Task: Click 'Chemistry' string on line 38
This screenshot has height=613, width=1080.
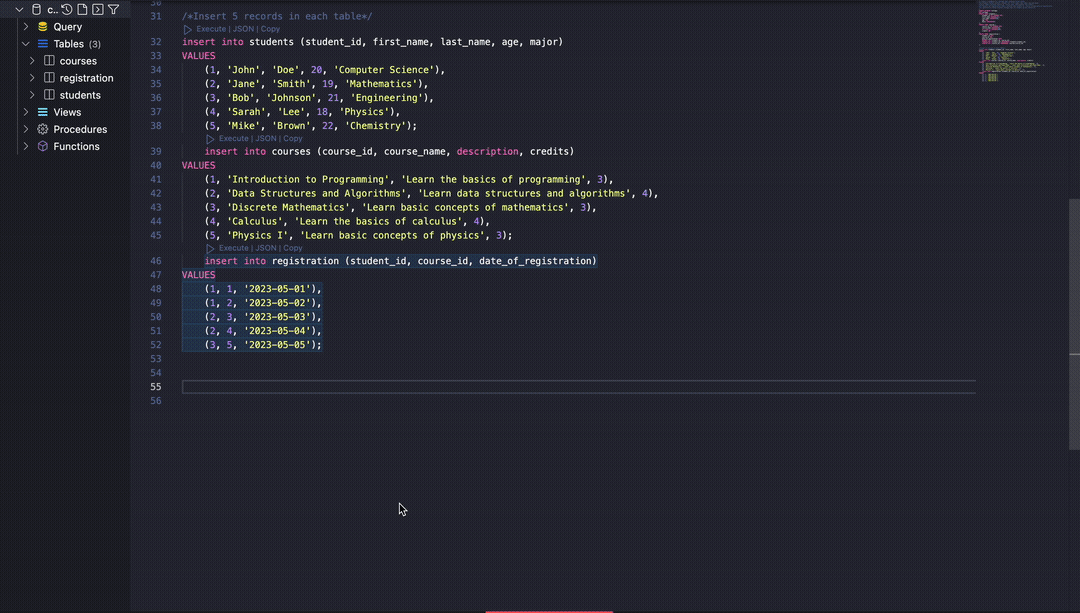Action: click(375, 126)
